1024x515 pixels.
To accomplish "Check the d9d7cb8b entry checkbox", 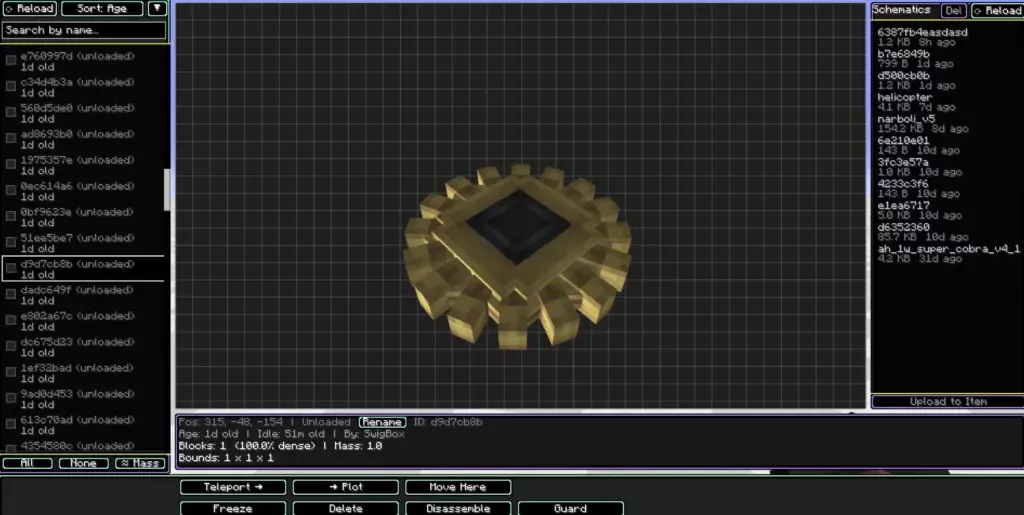I will pyautogui.click(x=11, y=268).
